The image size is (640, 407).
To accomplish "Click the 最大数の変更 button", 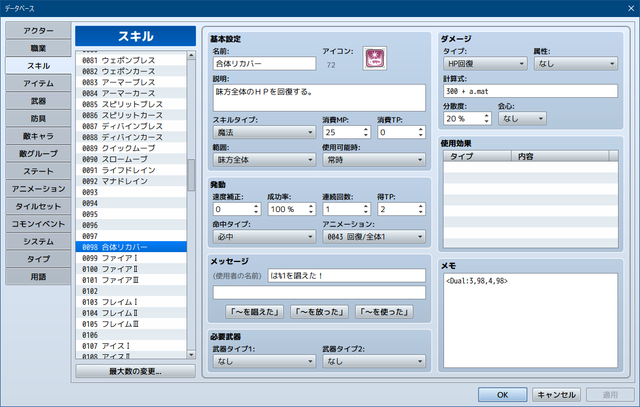I will tap(135, 371).
